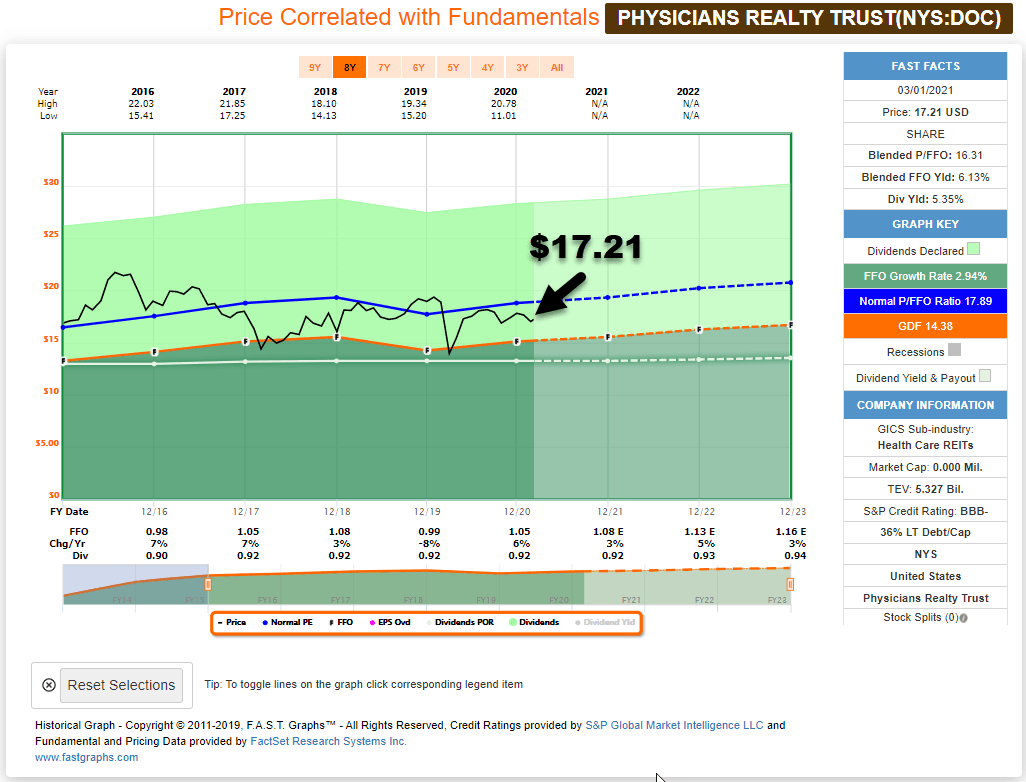The height and width of the screenshot is (782, 1026).
Task: Click the FFO Growth Rate 2.94% key
Action: pos(925,276)
